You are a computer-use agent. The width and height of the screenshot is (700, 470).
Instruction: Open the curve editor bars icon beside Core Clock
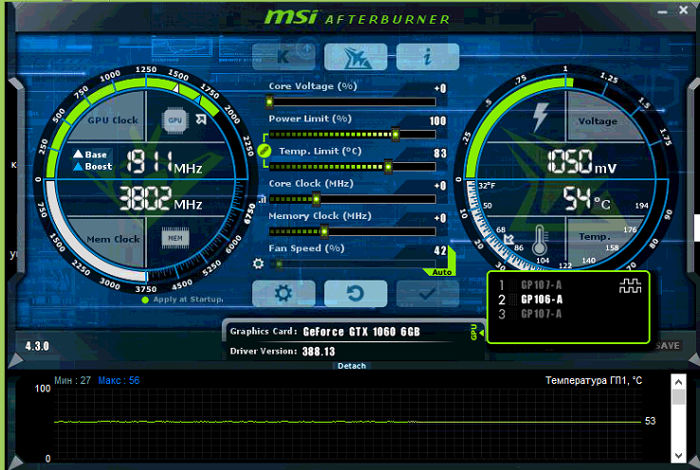(x=262, y=199)
